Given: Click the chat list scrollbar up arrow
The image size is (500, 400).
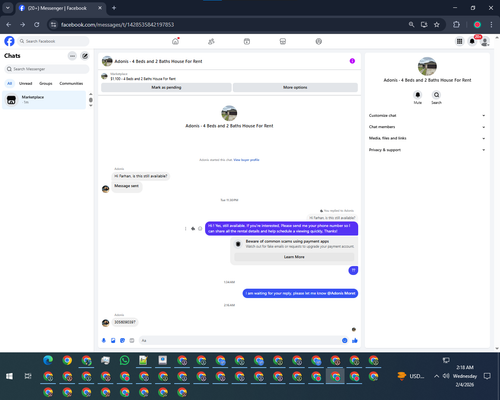Looking at the screenshot, I should coord(91,94).
